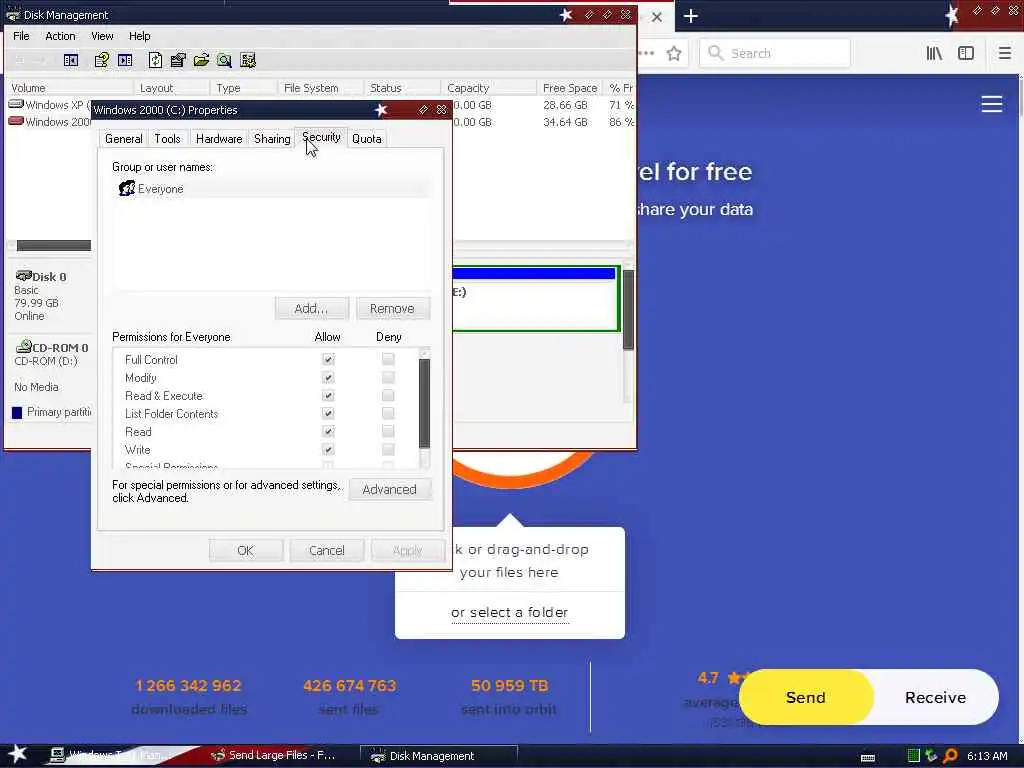
Task: Click the blue Primary partition legend swatch
Action: 17,412
